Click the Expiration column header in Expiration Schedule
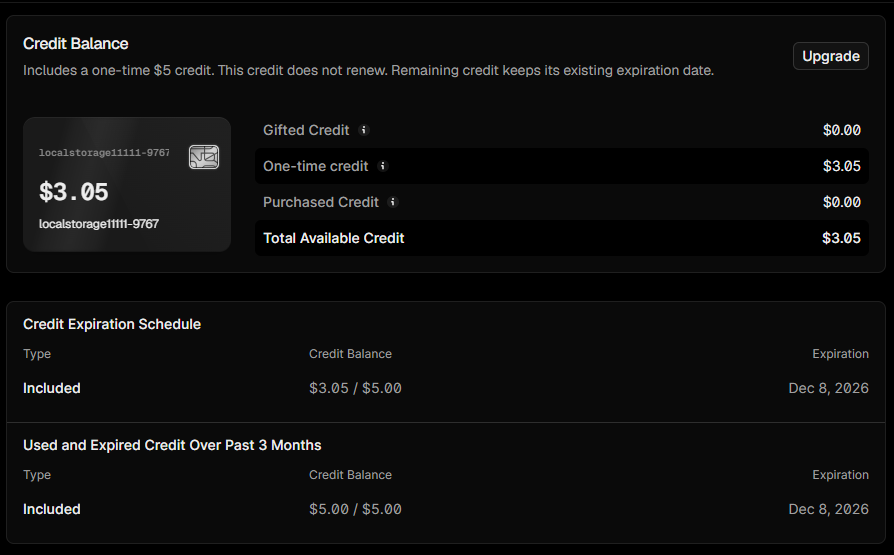Image resolution: width=894 pixels, height=555 pixels. pyautogui.click(x=840, y=354)
